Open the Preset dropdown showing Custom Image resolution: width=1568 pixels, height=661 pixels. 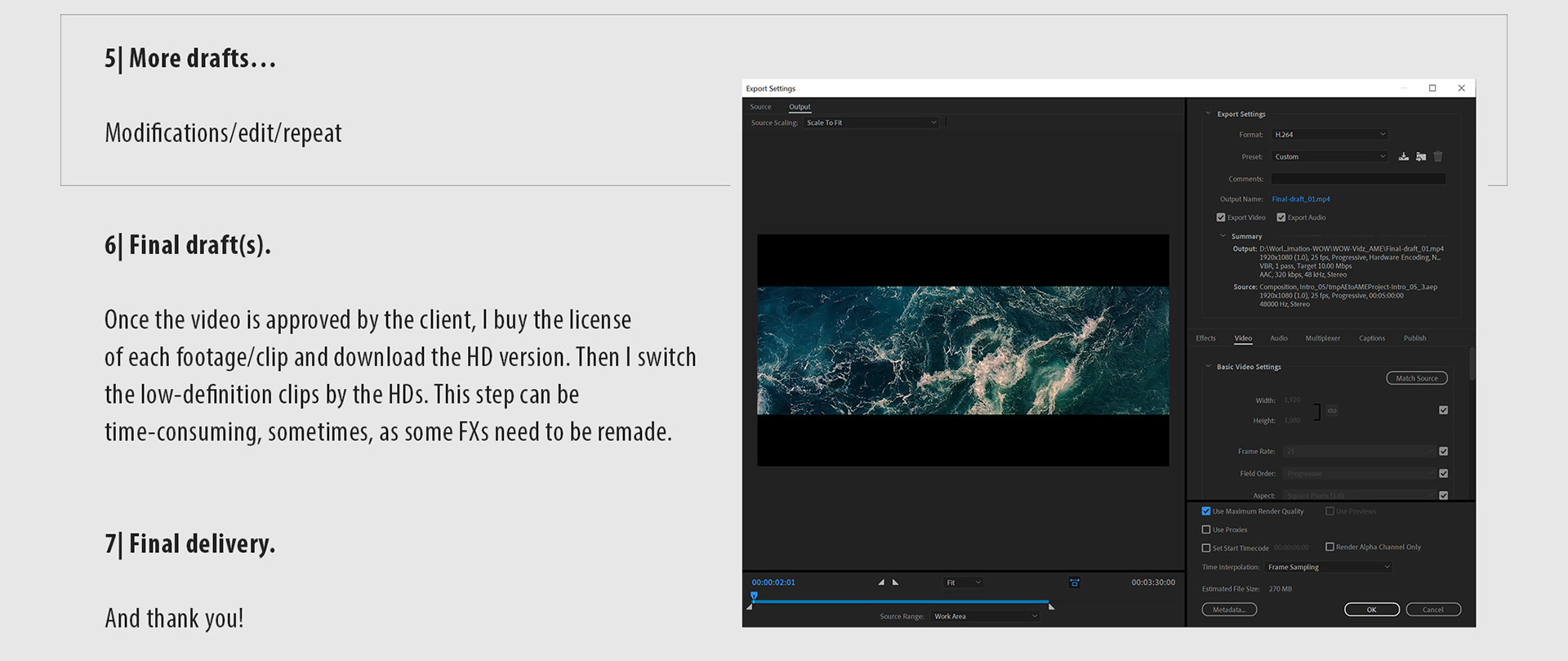point(1330,156)
